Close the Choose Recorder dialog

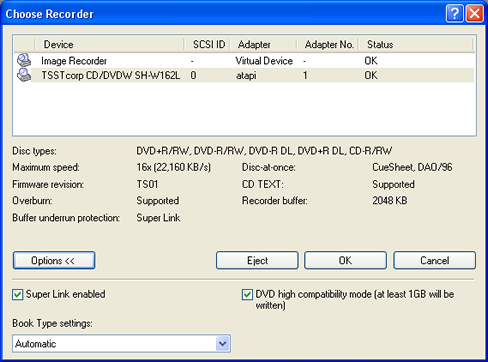click(475, 14)
